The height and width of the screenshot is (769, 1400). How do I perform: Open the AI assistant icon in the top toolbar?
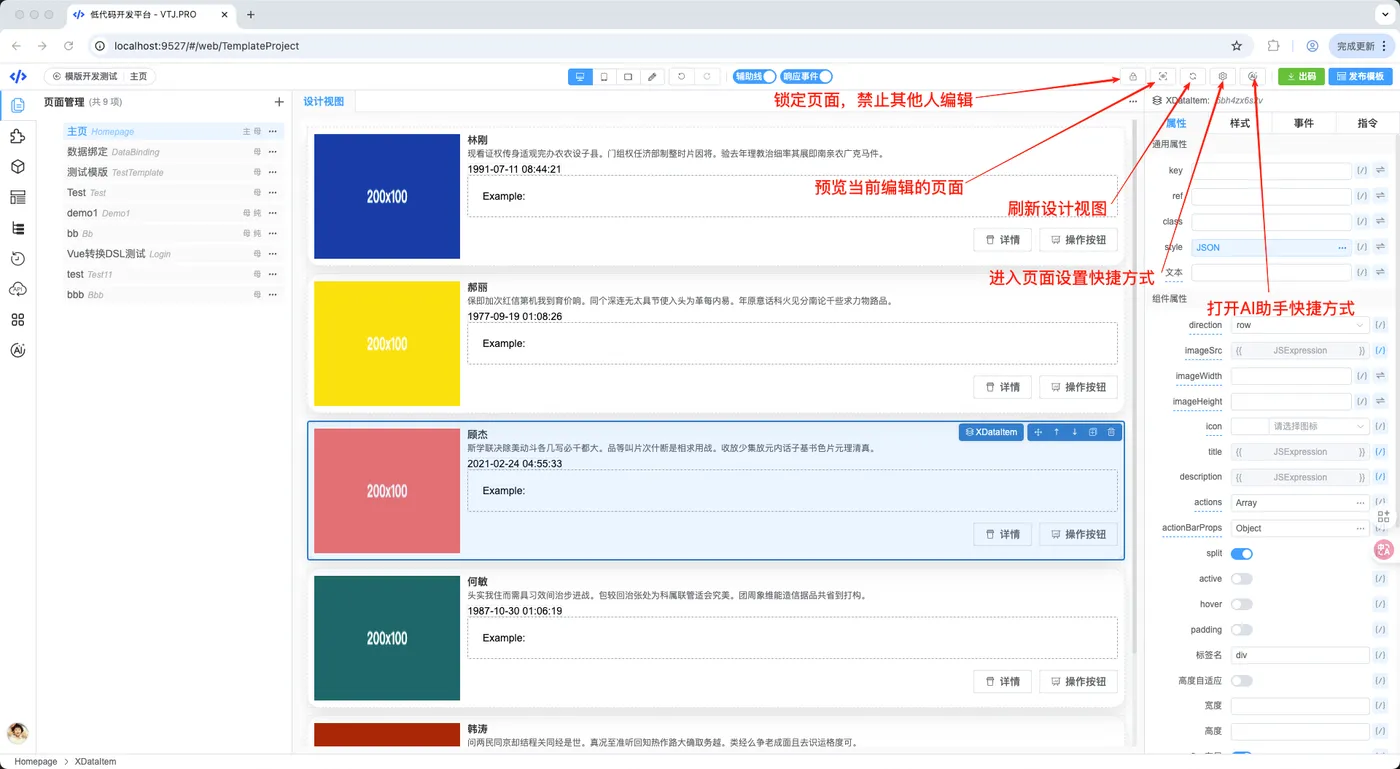point(1253,76)
